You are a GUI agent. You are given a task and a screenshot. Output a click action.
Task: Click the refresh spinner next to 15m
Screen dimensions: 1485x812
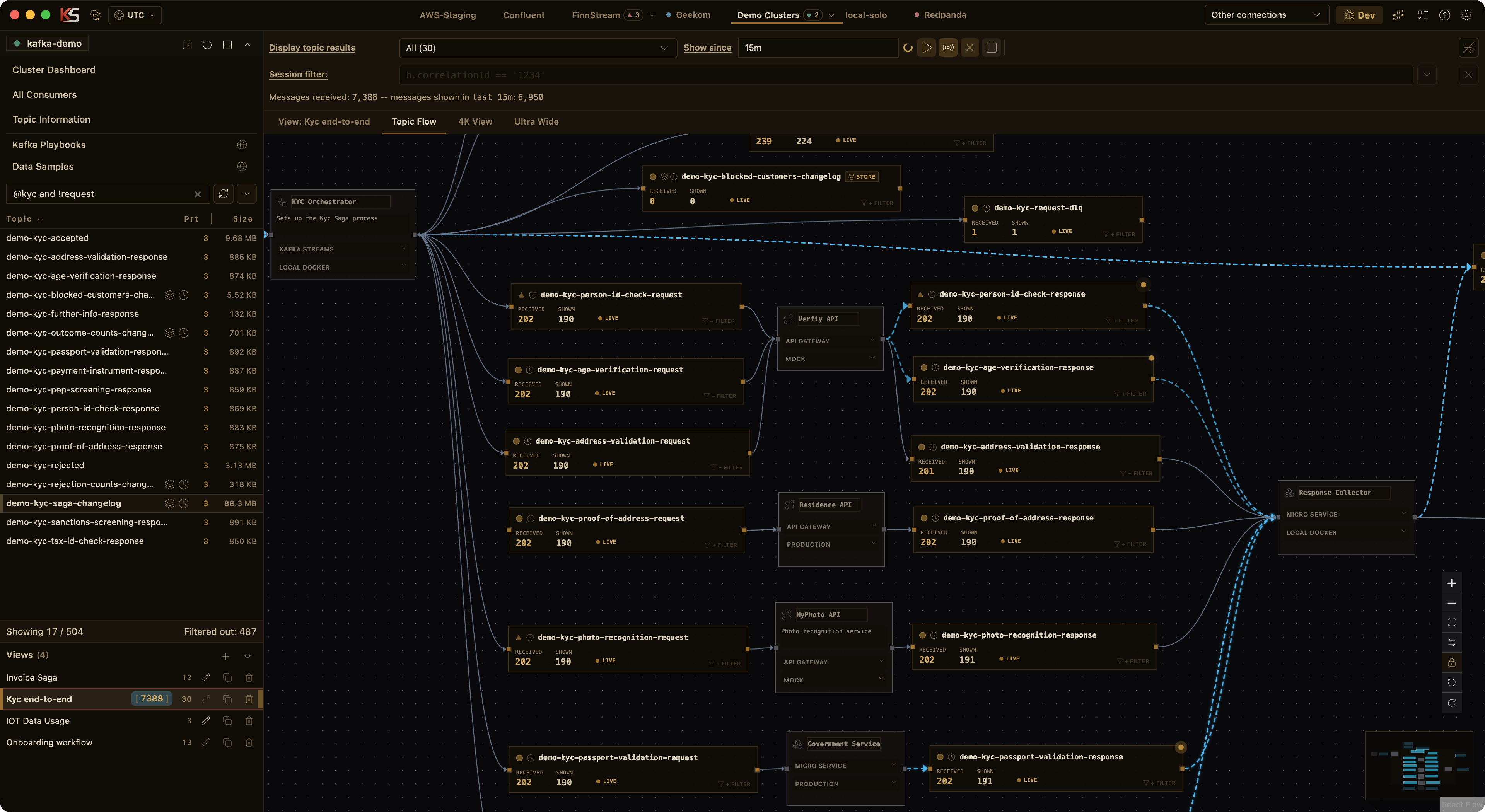(907, 48)
